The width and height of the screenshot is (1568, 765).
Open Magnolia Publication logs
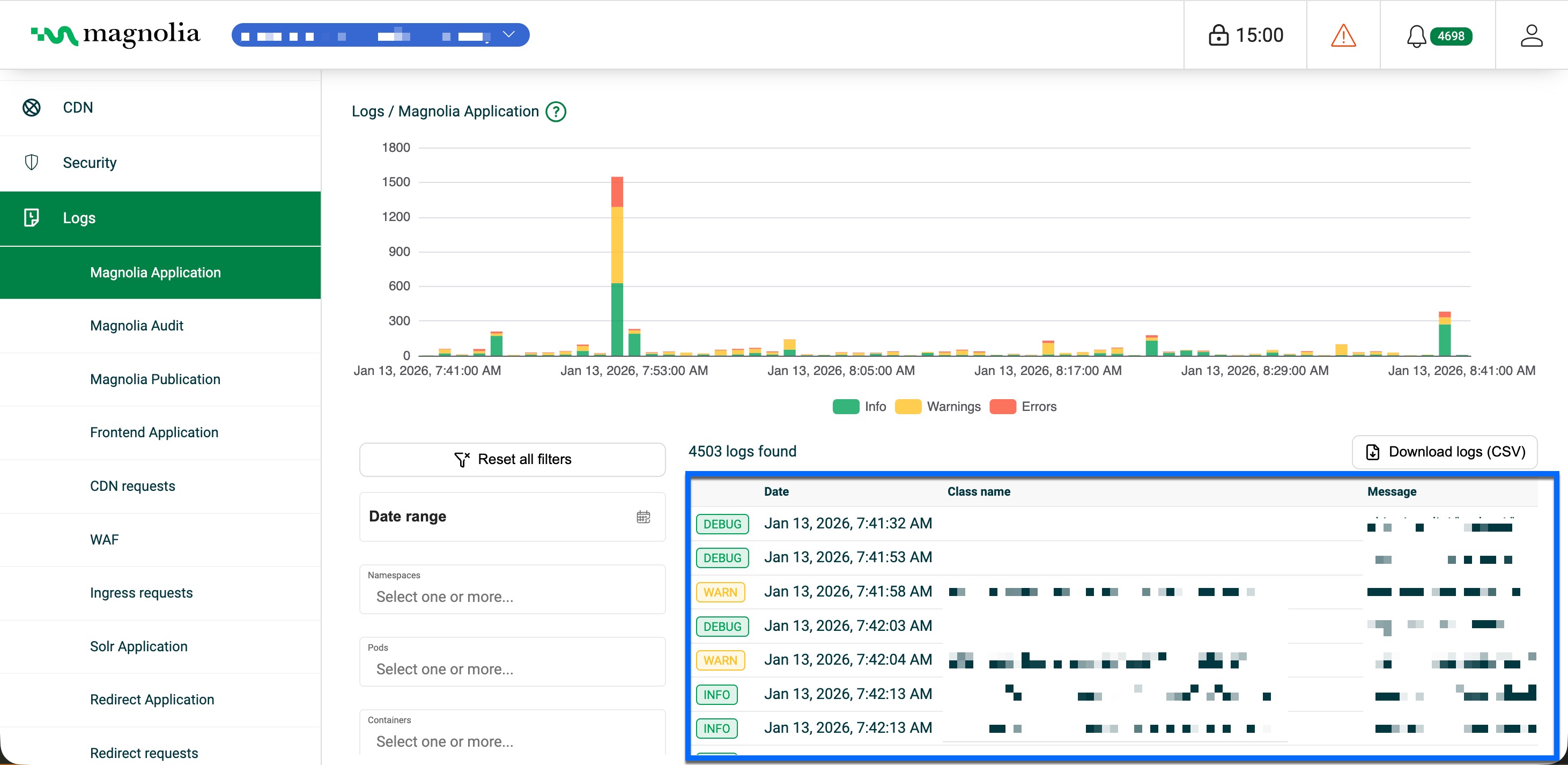pos(160,379)
